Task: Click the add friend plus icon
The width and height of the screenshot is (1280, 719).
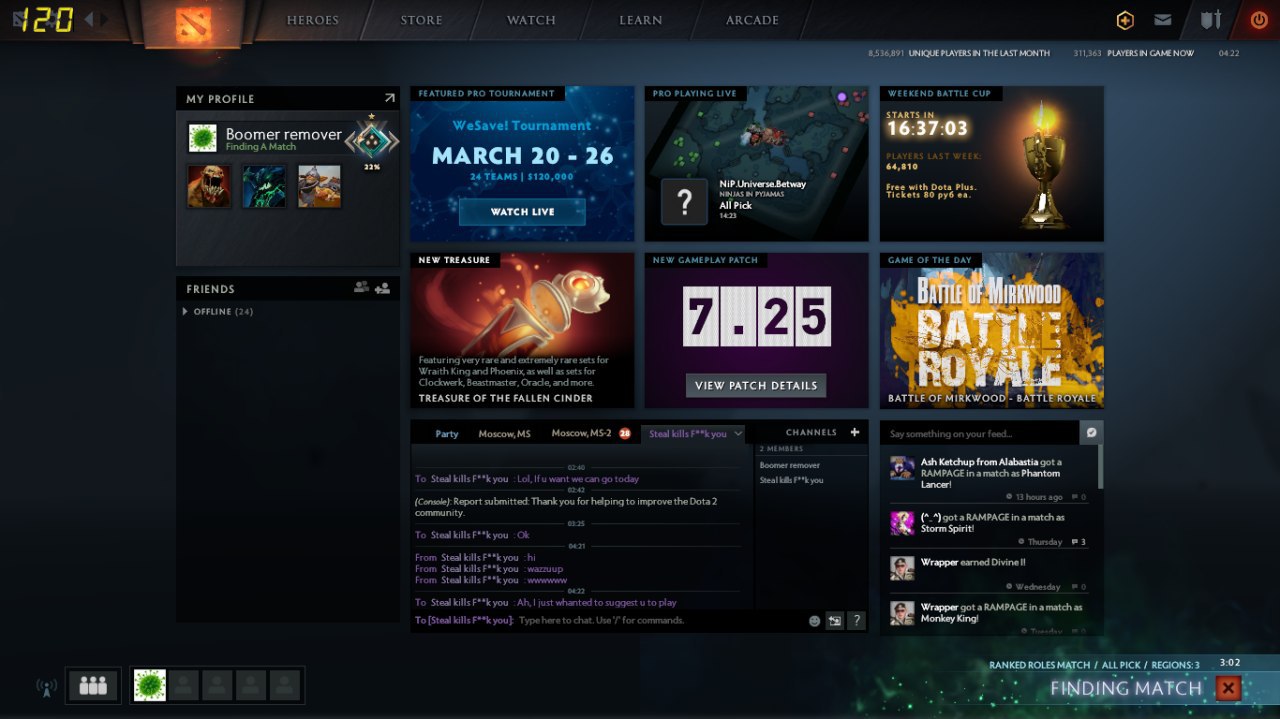Action: [382, 288]
